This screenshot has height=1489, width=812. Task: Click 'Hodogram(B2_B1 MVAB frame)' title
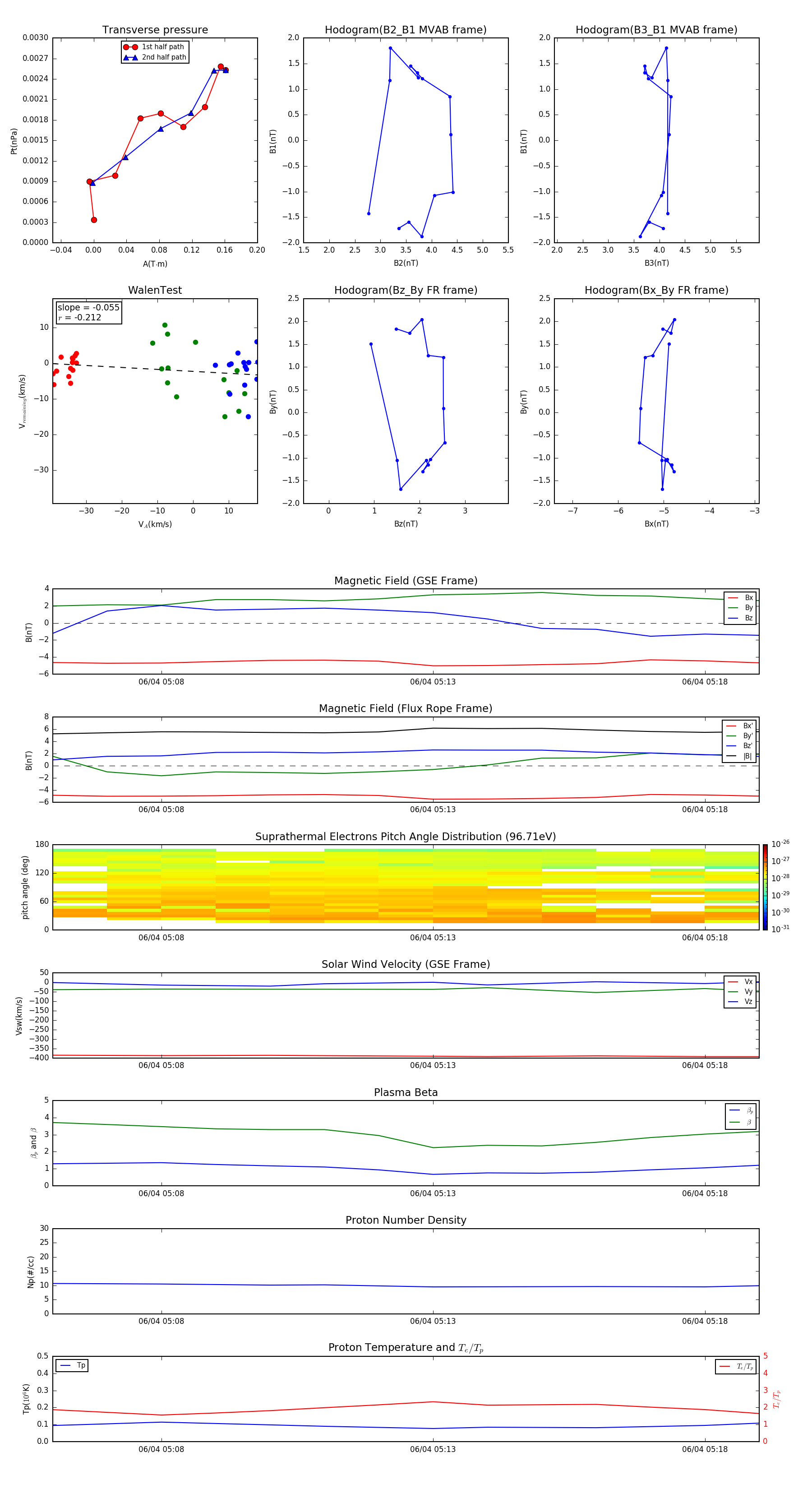click(x=406, y=29)
